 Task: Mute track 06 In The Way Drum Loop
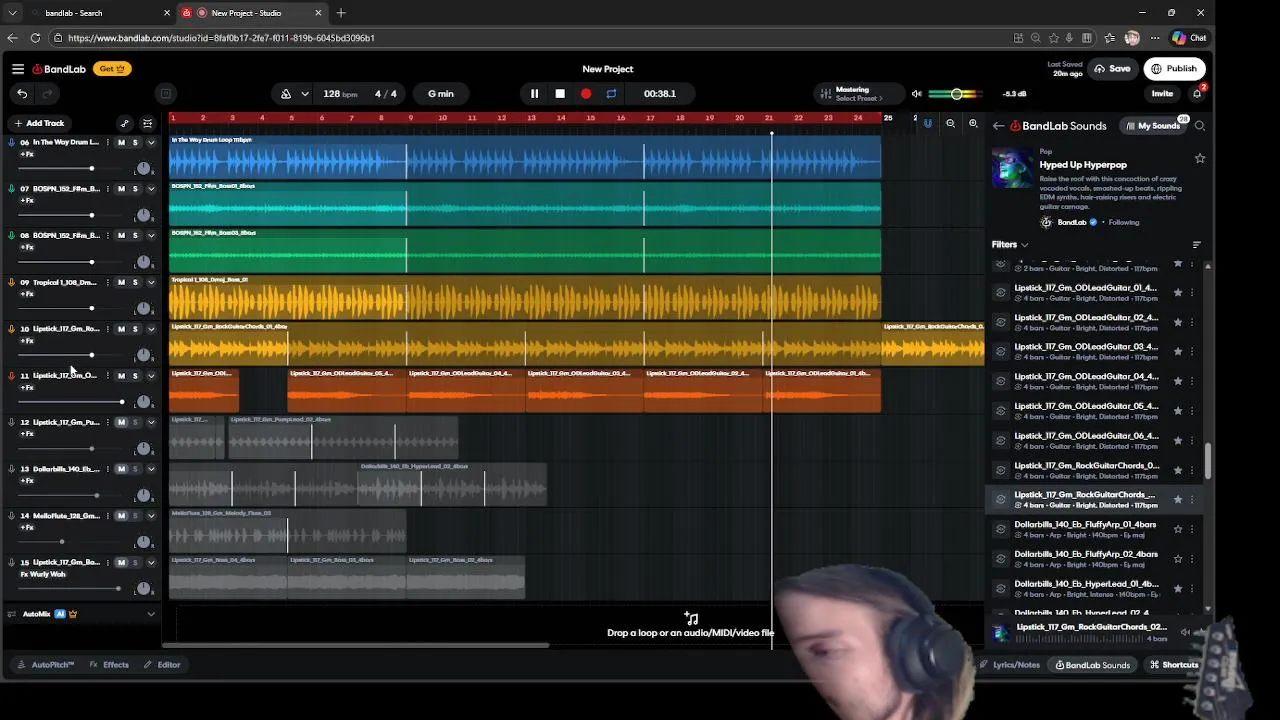122,143
